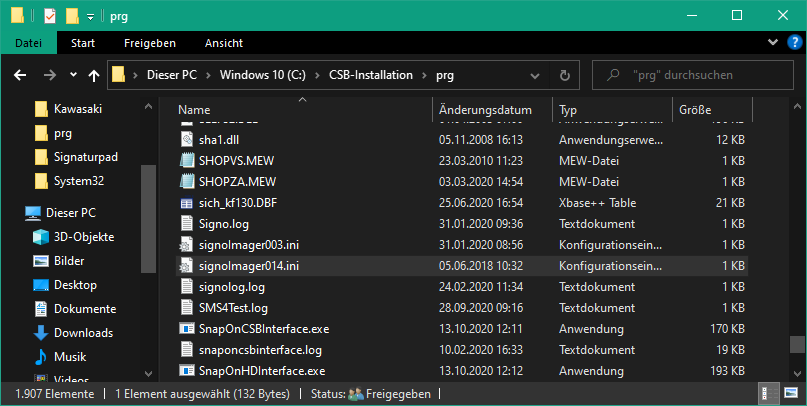Viewport: 807px width, 406px height.
Task: Click the signolog.log document icon
Action: 186,287
